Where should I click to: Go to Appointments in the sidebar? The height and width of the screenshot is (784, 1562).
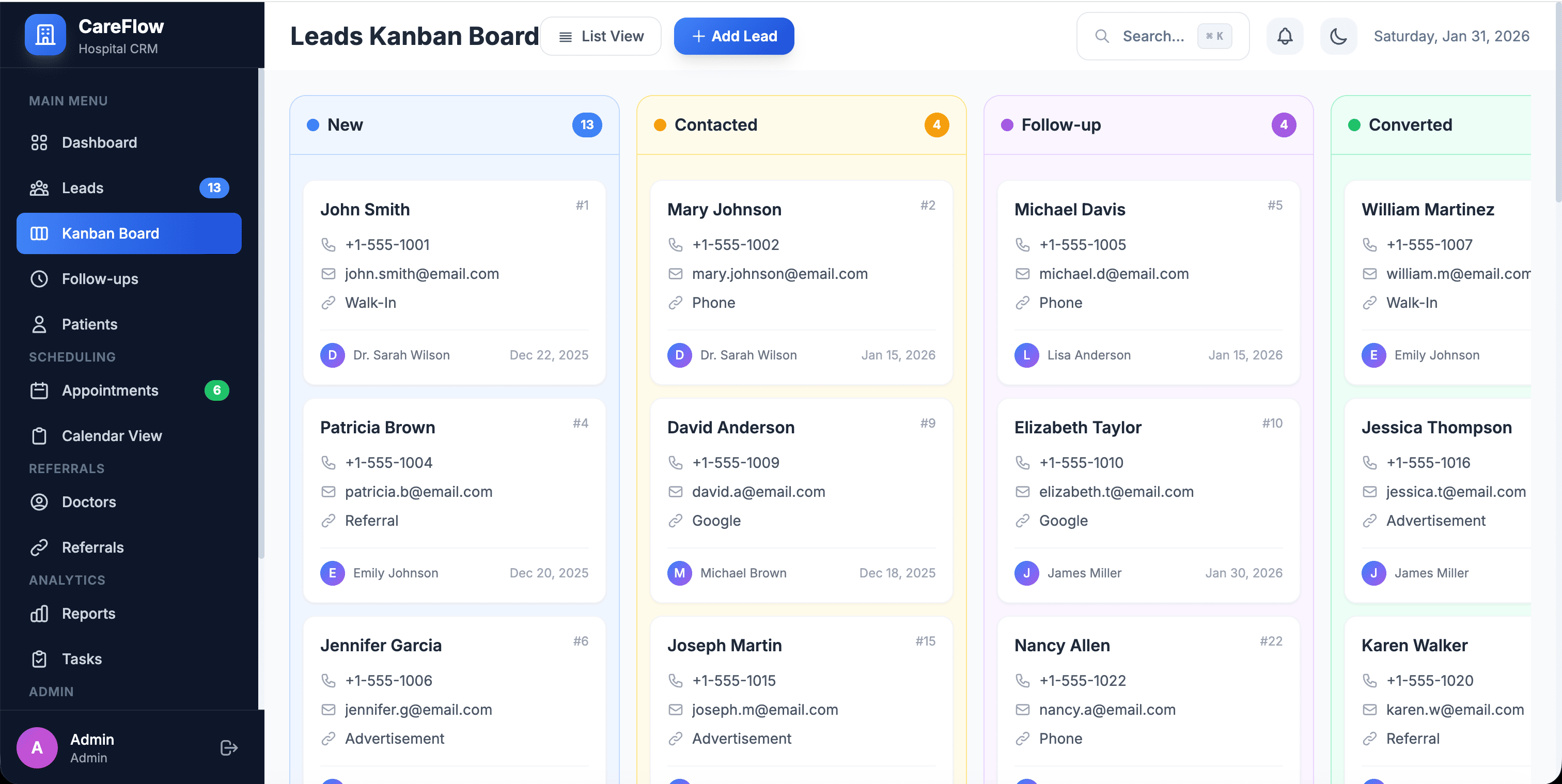pos(110,390)
